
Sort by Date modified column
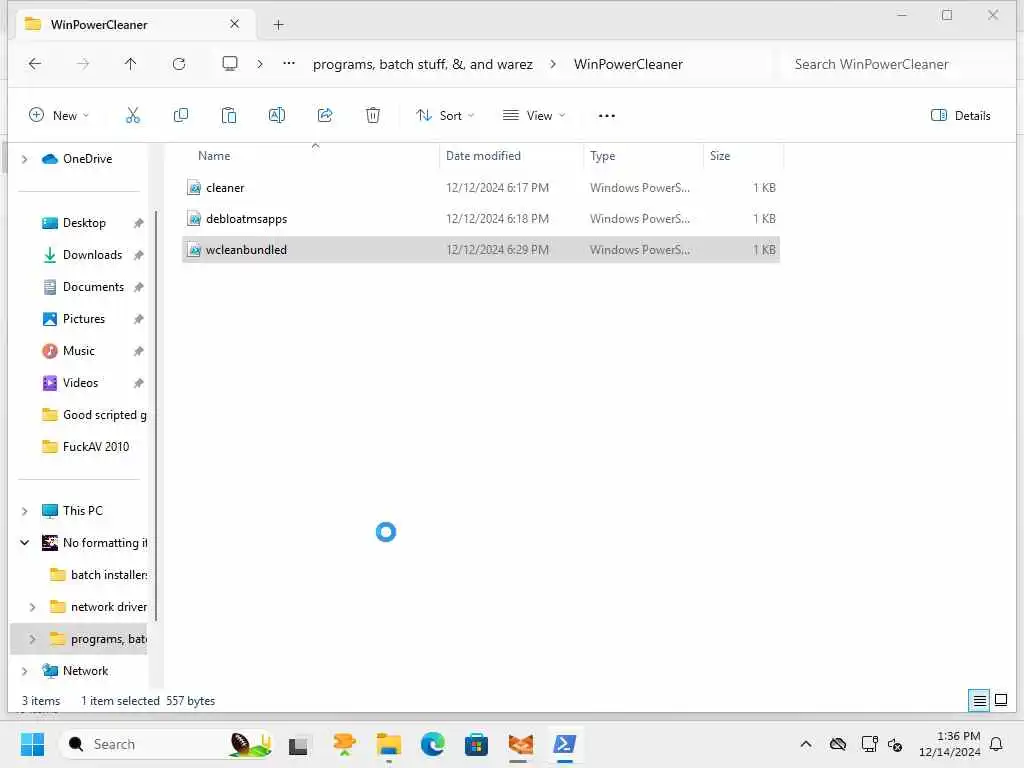tap(483, 155)
